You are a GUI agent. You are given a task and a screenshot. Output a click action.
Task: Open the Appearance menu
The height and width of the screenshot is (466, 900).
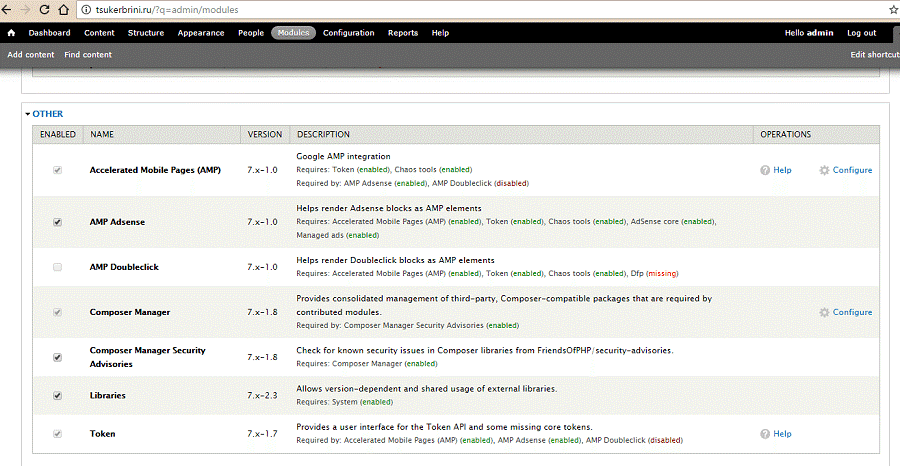click(x=201, y=33)
